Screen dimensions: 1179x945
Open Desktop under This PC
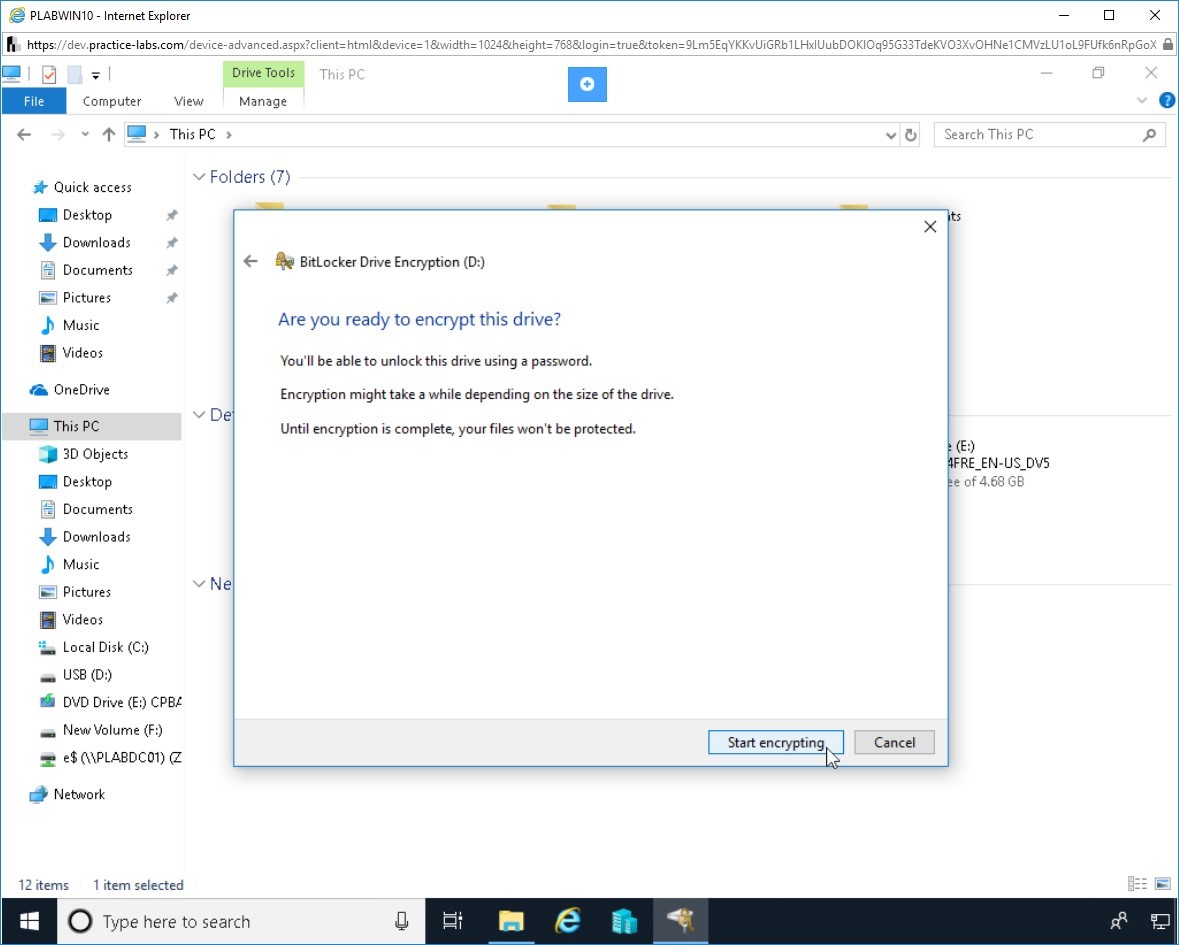87,482
